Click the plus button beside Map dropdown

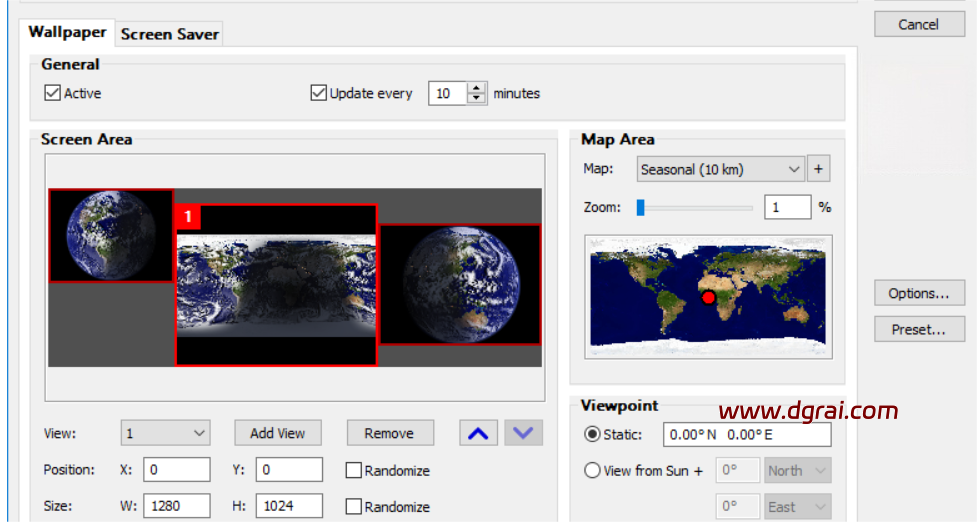pyautogui.click(x=818, y=169)
